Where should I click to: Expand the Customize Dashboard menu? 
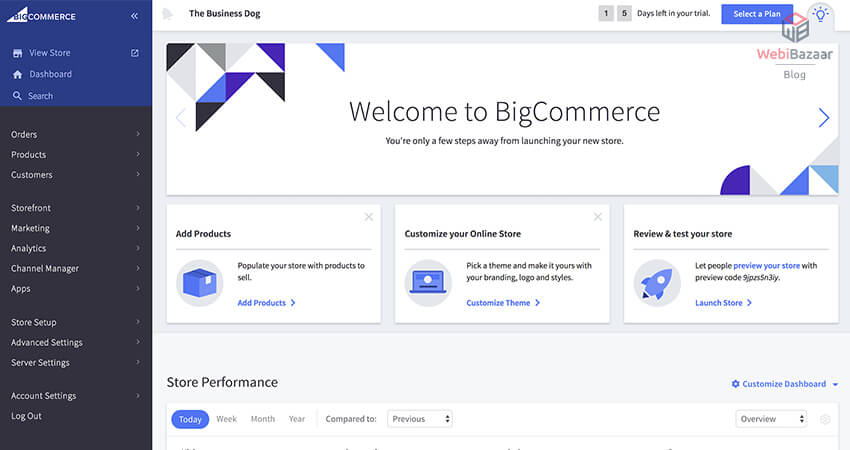(785, 384)
